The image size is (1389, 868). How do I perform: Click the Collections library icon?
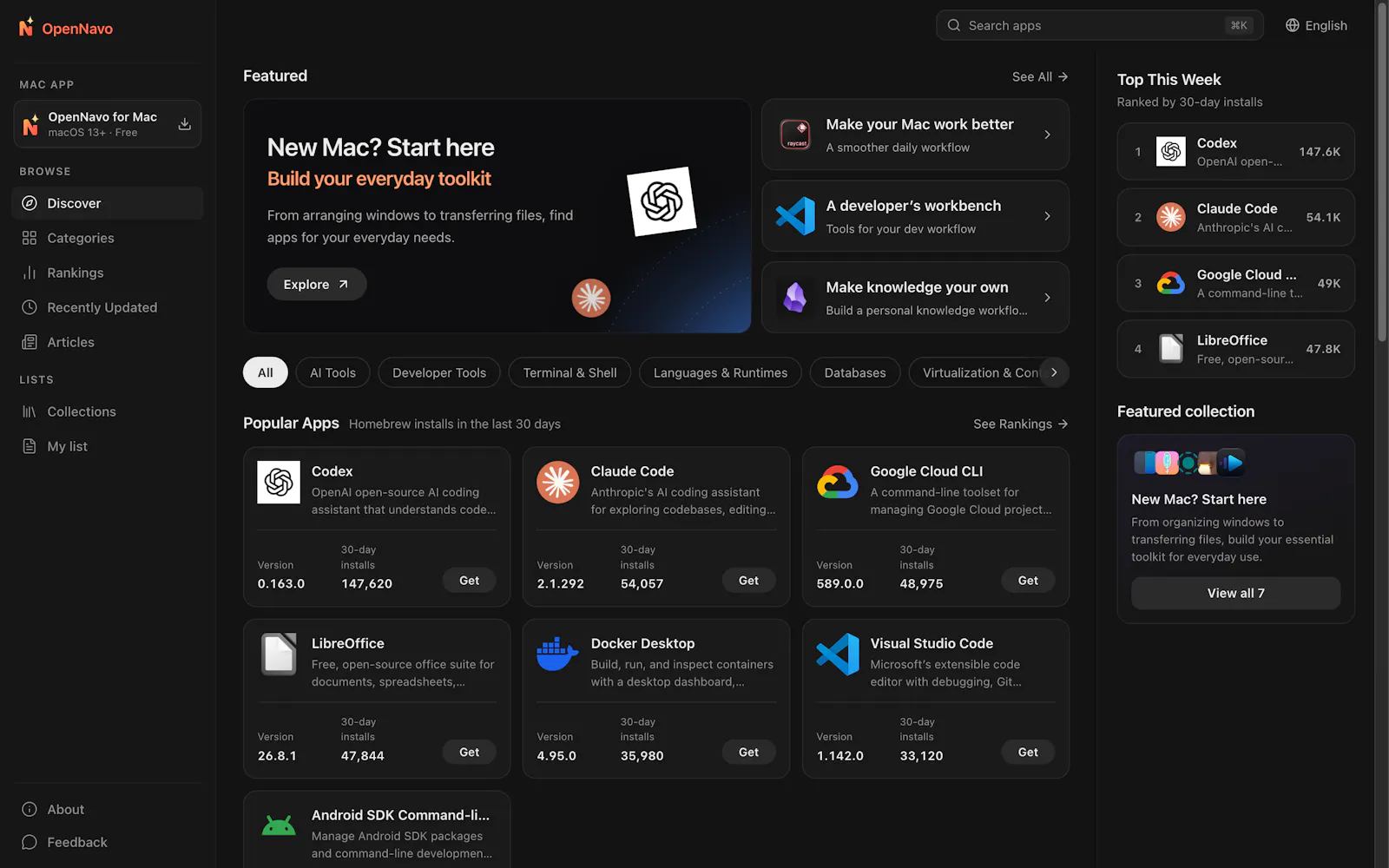(x=30, y=411)
